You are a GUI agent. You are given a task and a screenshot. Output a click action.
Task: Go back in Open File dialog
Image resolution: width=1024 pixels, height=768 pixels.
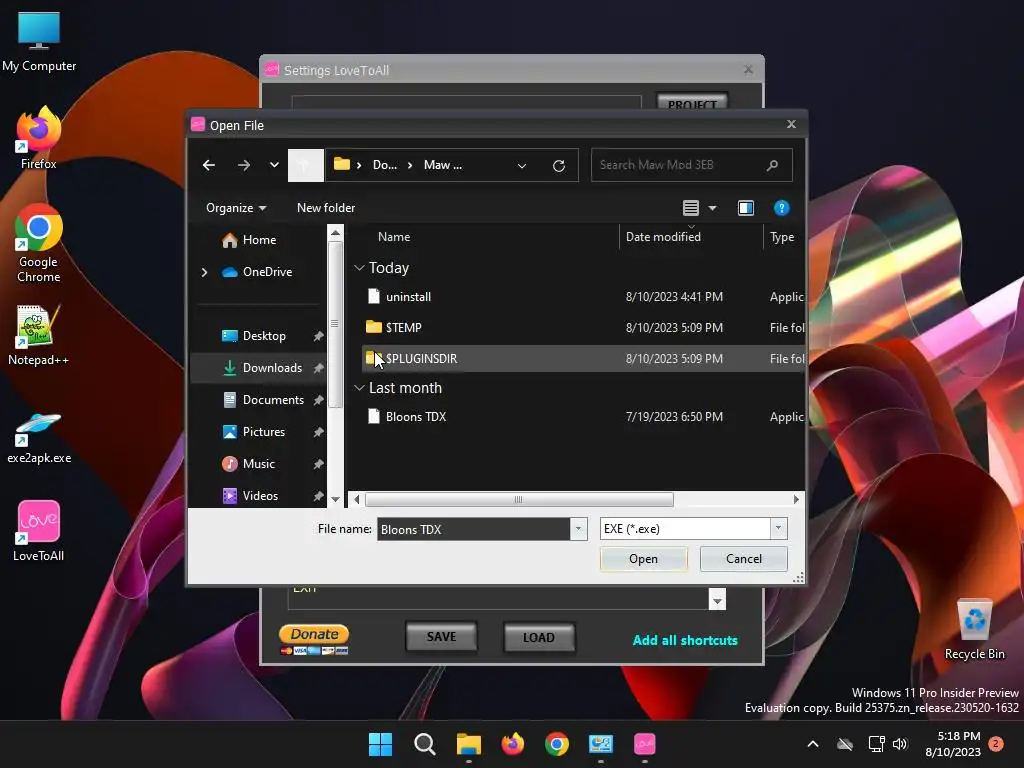click(209, 165)
